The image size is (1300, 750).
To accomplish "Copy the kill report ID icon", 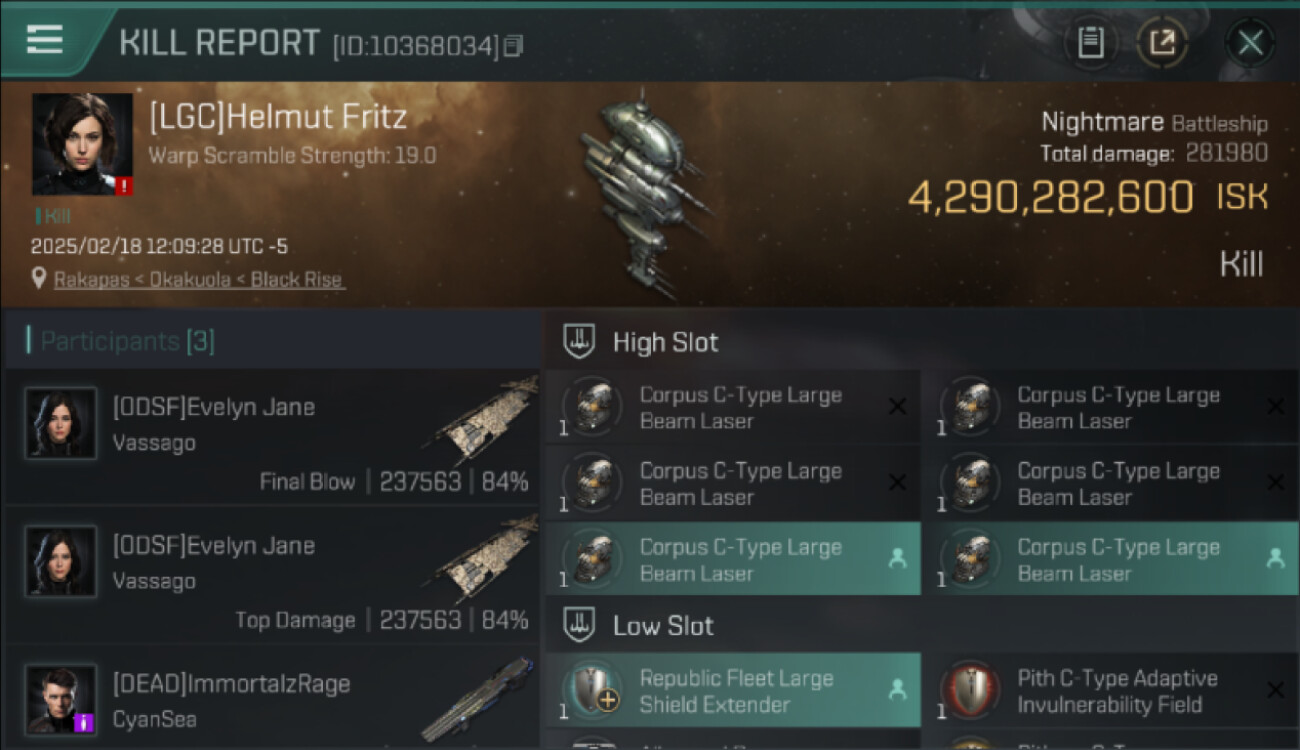I will 513,45.
